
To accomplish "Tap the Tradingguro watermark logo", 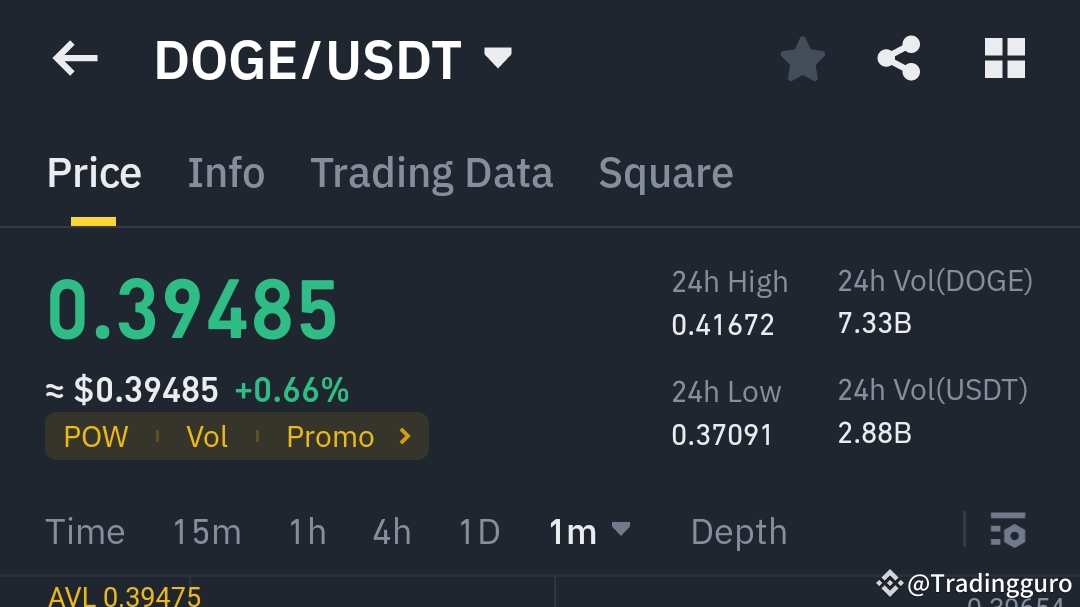I will point(888,580).
